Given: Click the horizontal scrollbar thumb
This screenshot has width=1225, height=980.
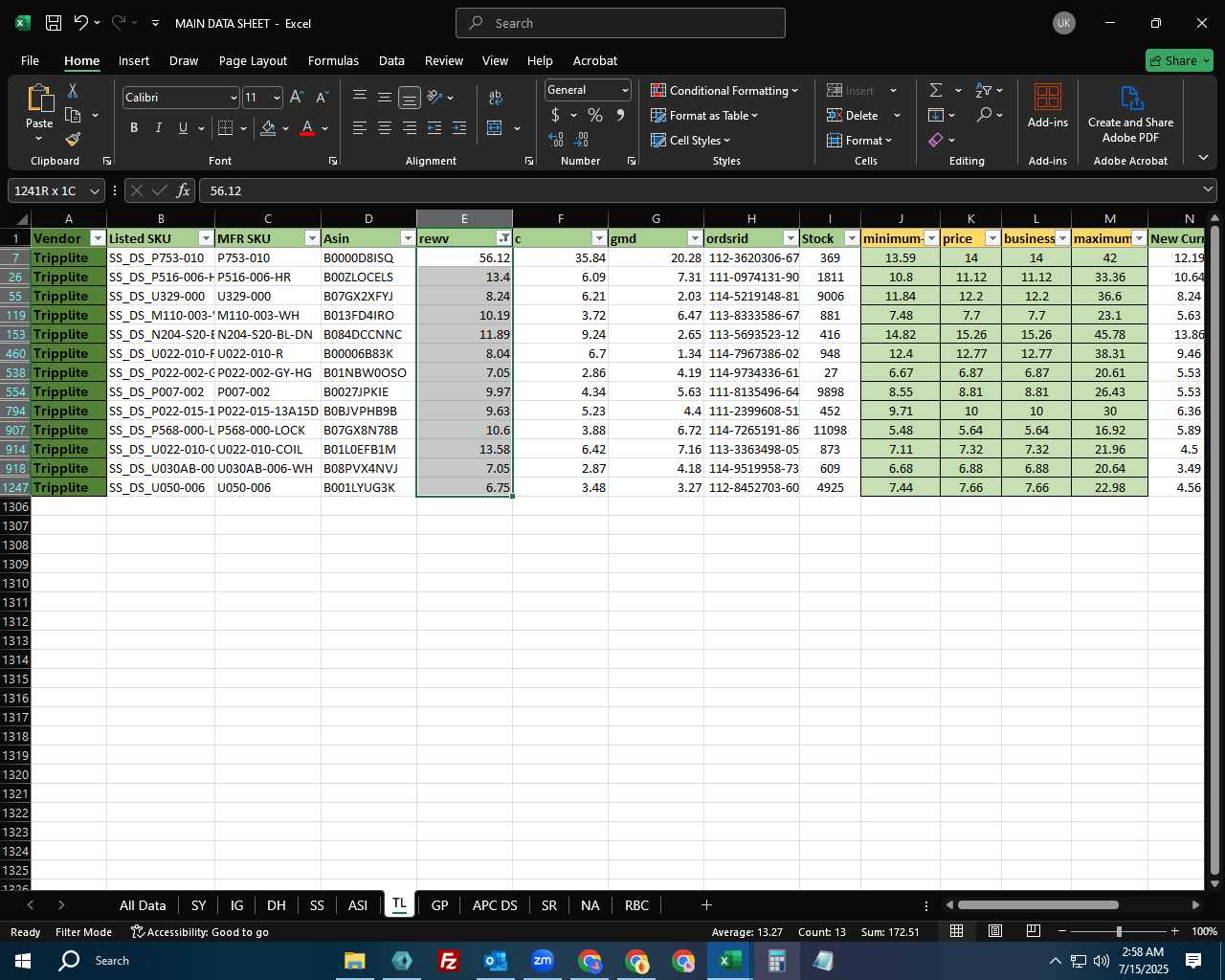Looking at the screenshot, I should 1037,905.
